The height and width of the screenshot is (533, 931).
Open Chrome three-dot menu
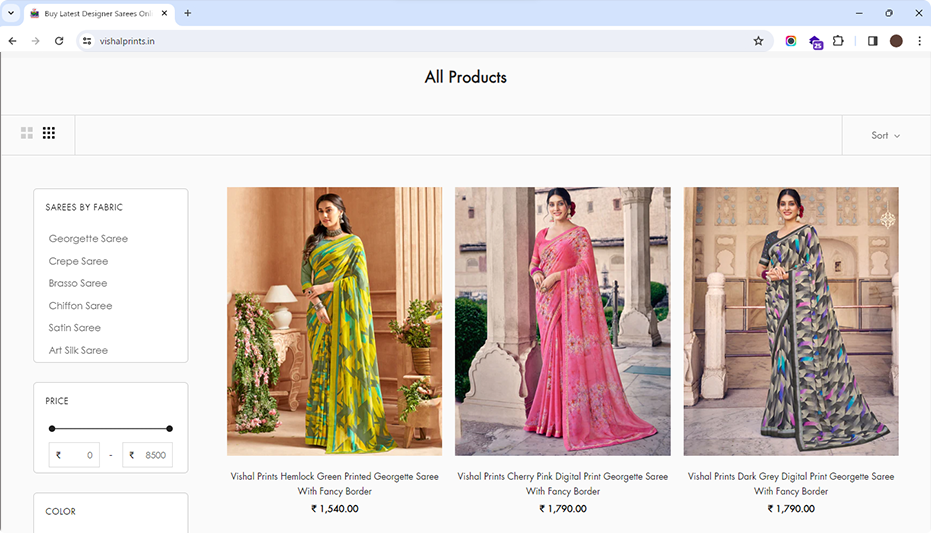[919, 41]
